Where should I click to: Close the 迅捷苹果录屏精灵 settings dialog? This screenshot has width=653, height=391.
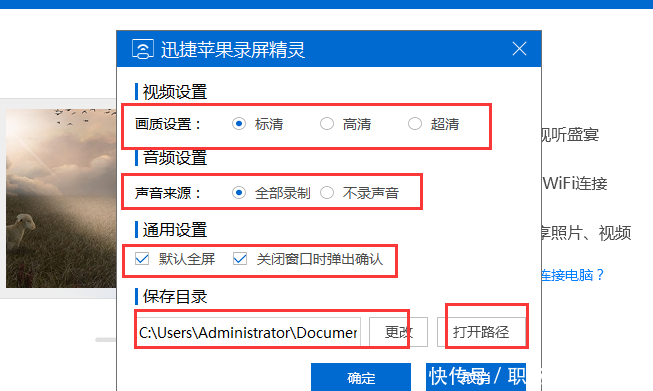519,49
